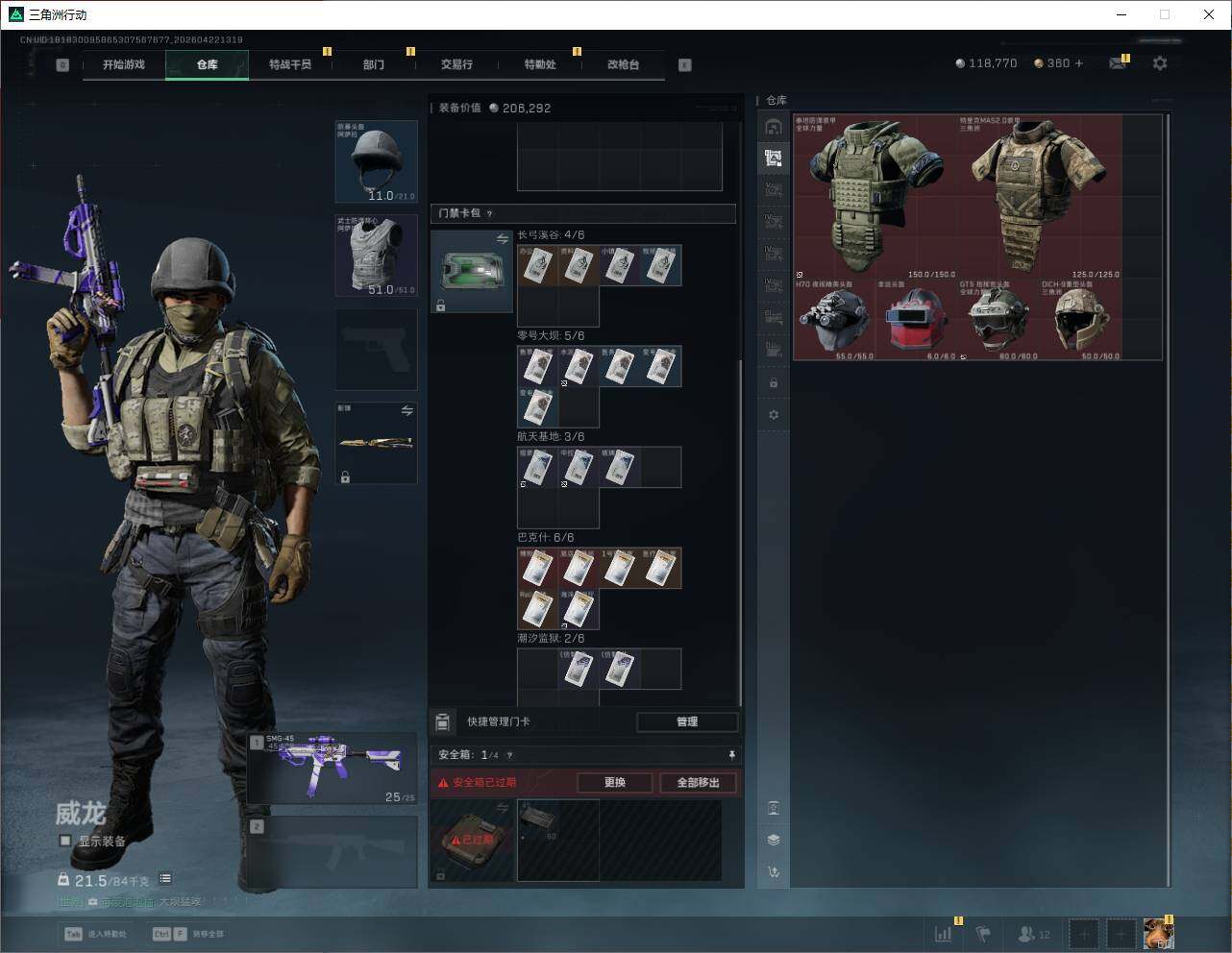Select fourth keycard in 长弓溪谷 row

pyautogui.click(x=661, y=265)
